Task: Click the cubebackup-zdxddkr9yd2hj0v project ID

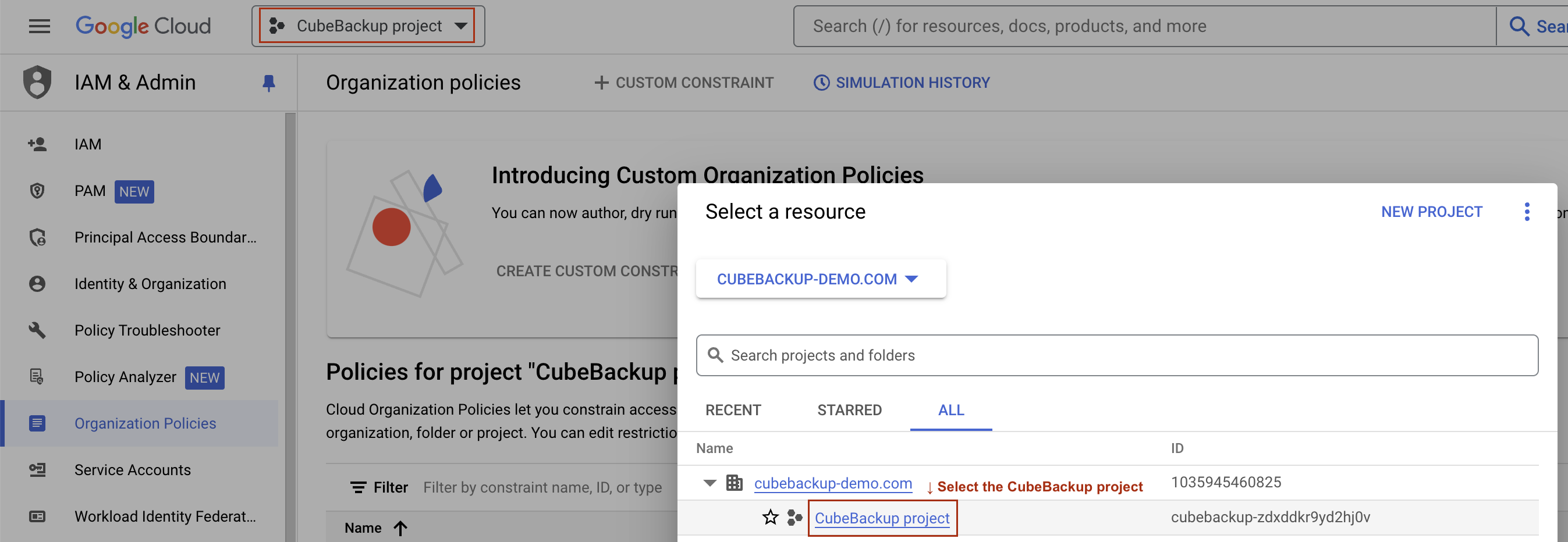Action: (x=1271, y=517)
